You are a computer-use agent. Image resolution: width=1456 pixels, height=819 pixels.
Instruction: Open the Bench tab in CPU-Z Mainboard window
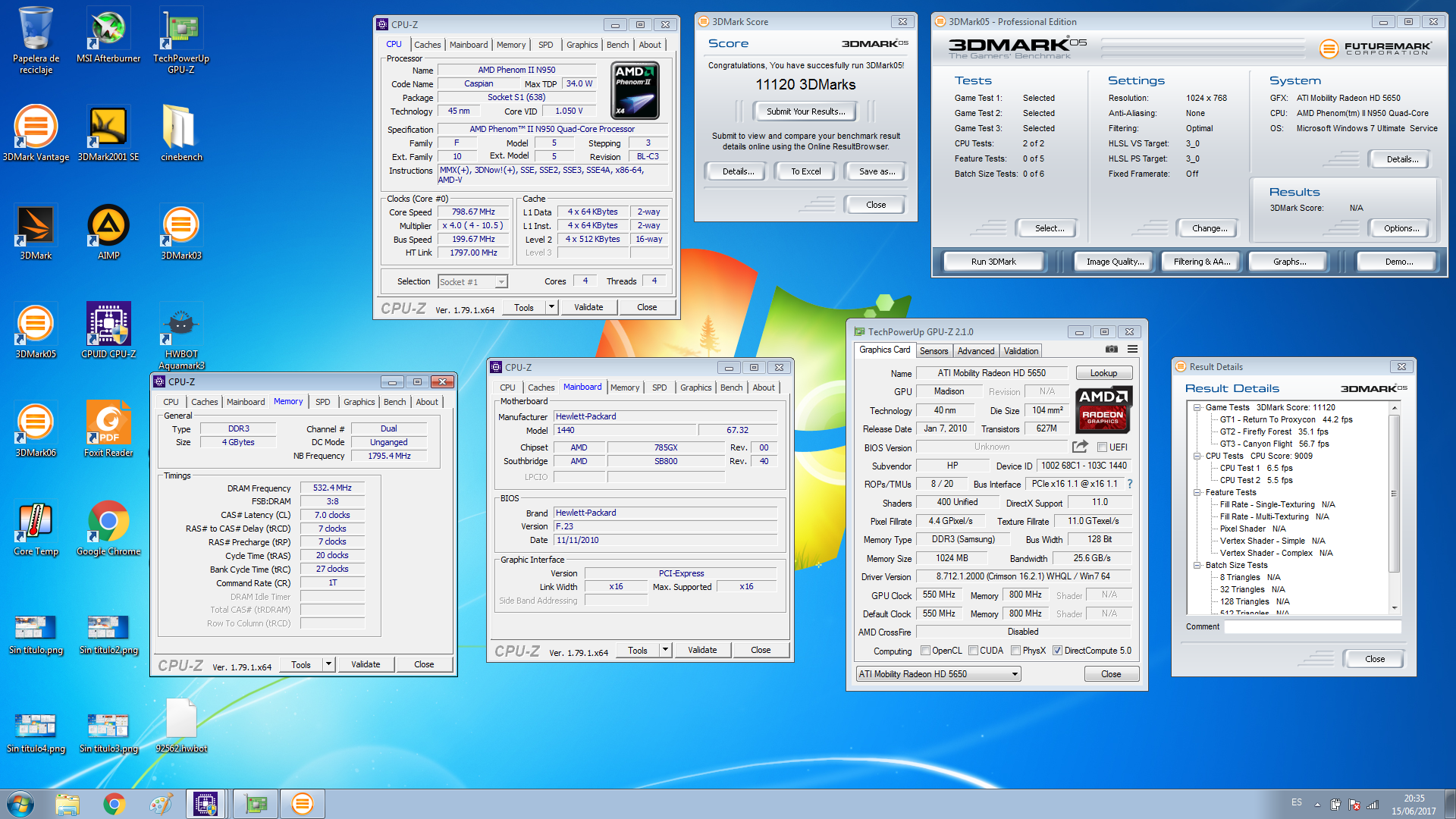[x=731, y=388]
